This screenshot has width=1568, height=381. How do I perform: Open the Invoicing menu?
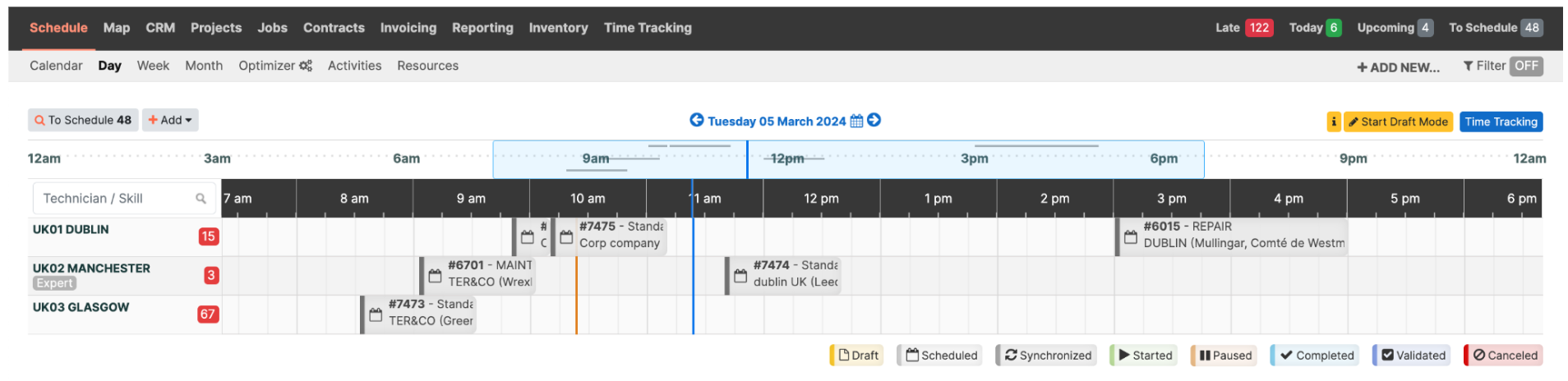(x=408, y=28)
